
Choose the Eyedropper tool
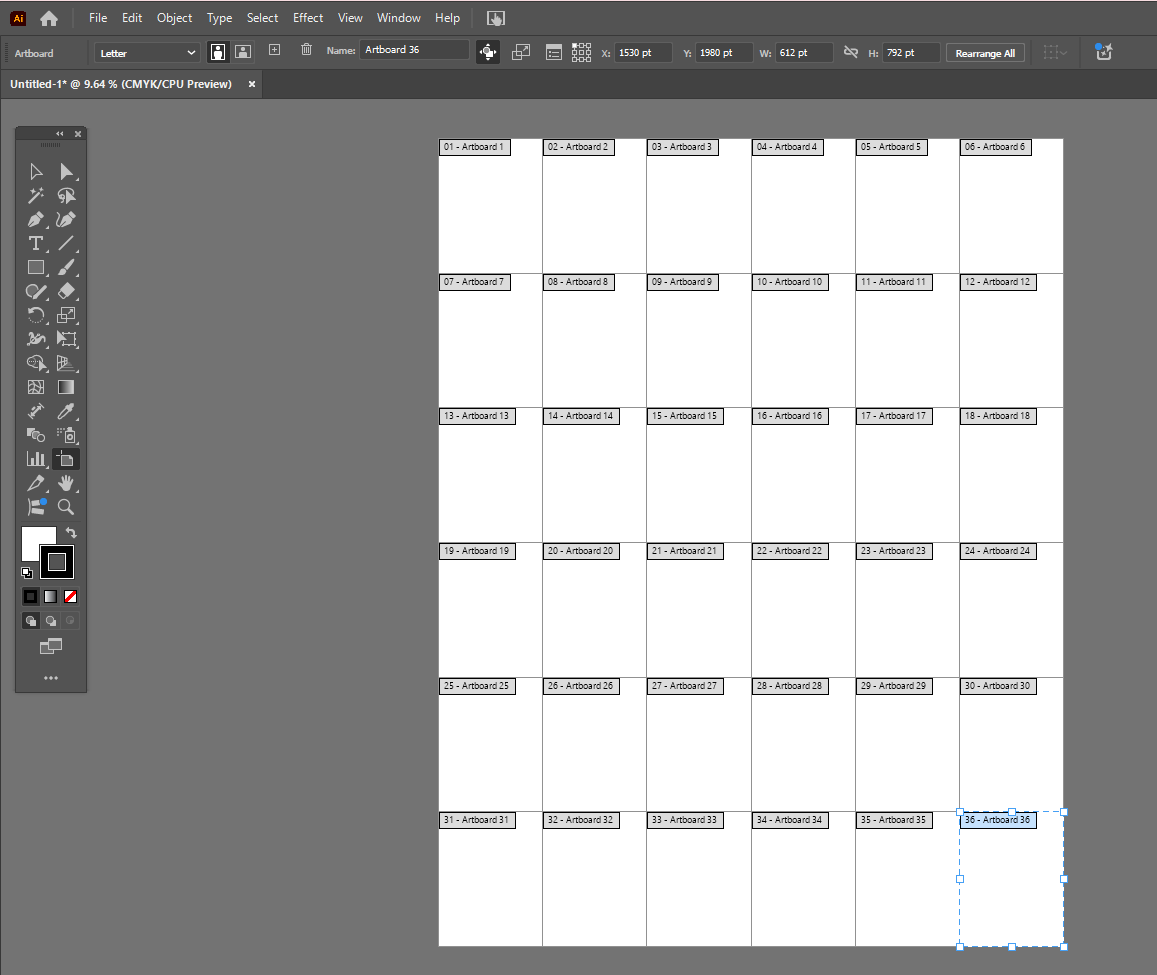[66, 411]
